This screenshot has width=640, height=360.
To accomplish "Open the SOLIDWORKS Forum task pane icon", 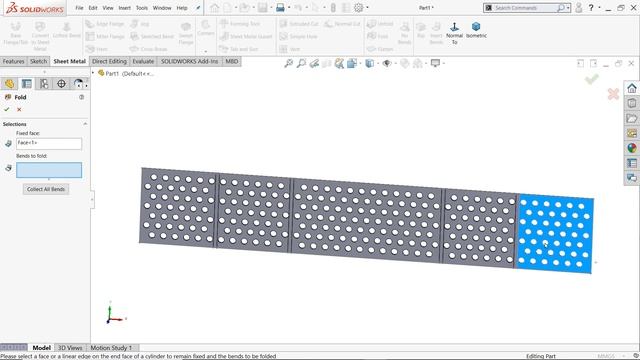I will pyautogui.click(x=632, y=178).
